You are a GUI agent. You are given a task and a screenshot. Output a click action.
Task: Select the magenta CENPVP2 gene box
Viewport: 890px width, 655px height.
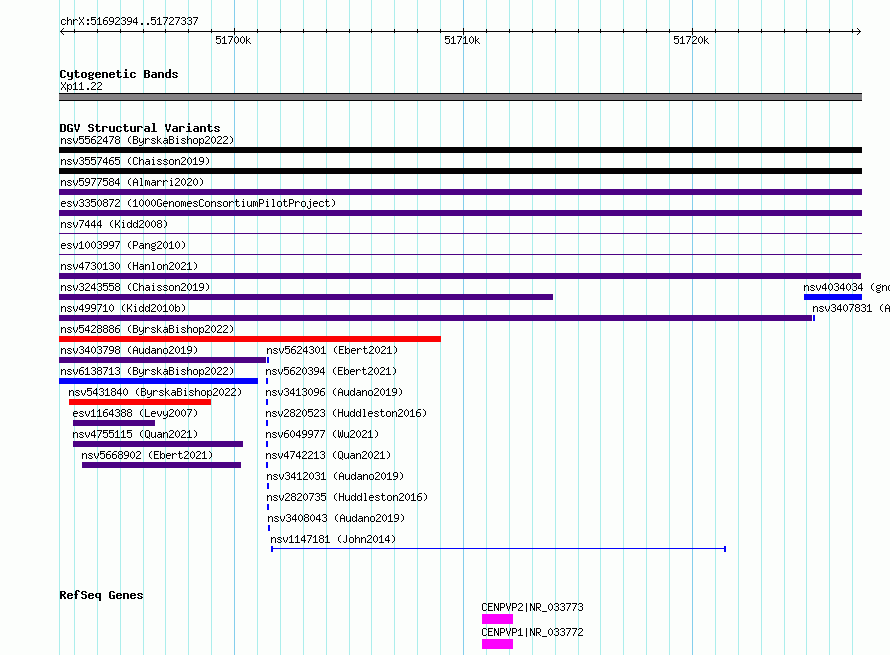(497, 619)
